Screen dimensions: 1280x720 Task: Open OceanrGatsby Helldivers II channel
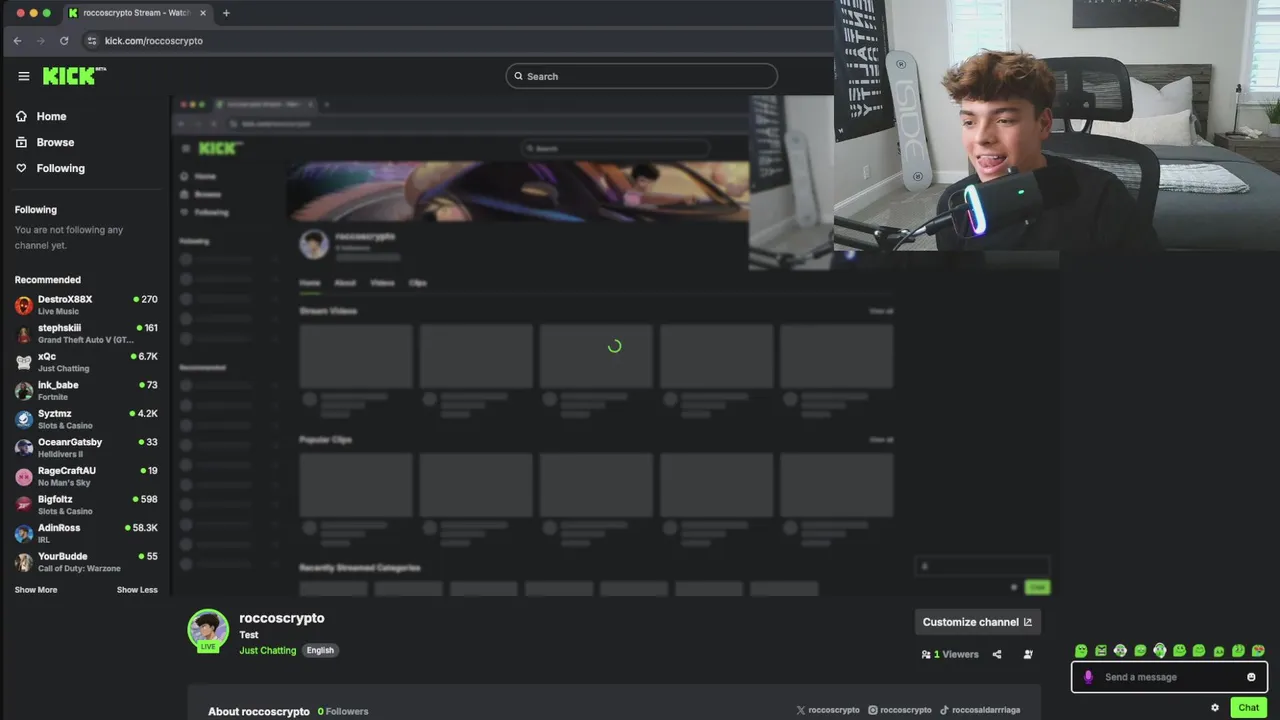pyautogui.click(x=86, y=447)
